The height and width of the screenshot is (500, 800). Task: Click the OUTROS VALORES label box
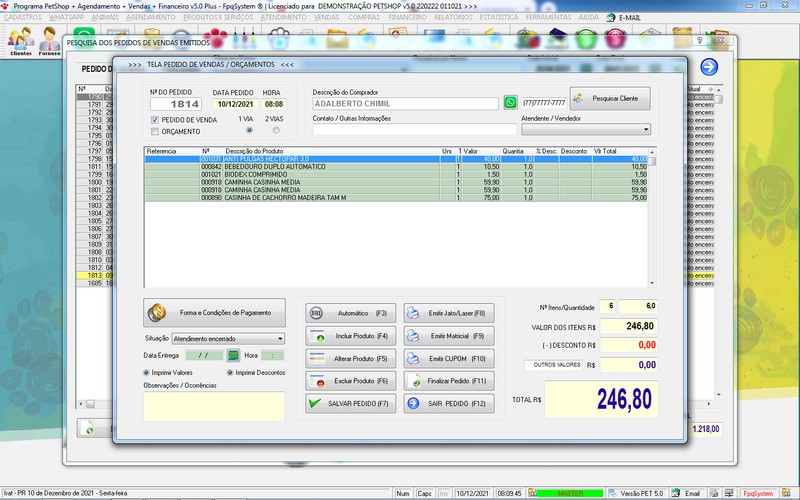coord(553,365)
